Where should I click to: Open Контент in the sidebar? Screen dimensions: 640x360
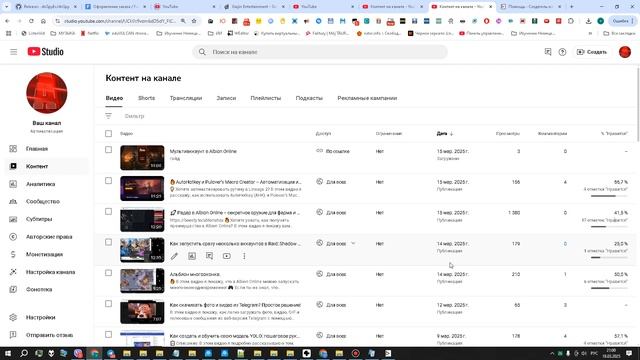pos(47,166)
